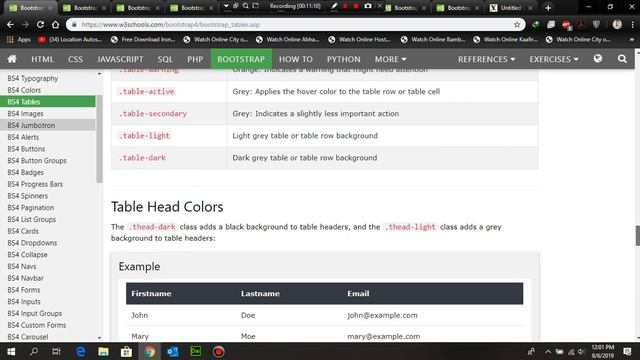Open the Chrome three-dot menu
The width and height of the screenshot is (640, 360).
[632, 24]
